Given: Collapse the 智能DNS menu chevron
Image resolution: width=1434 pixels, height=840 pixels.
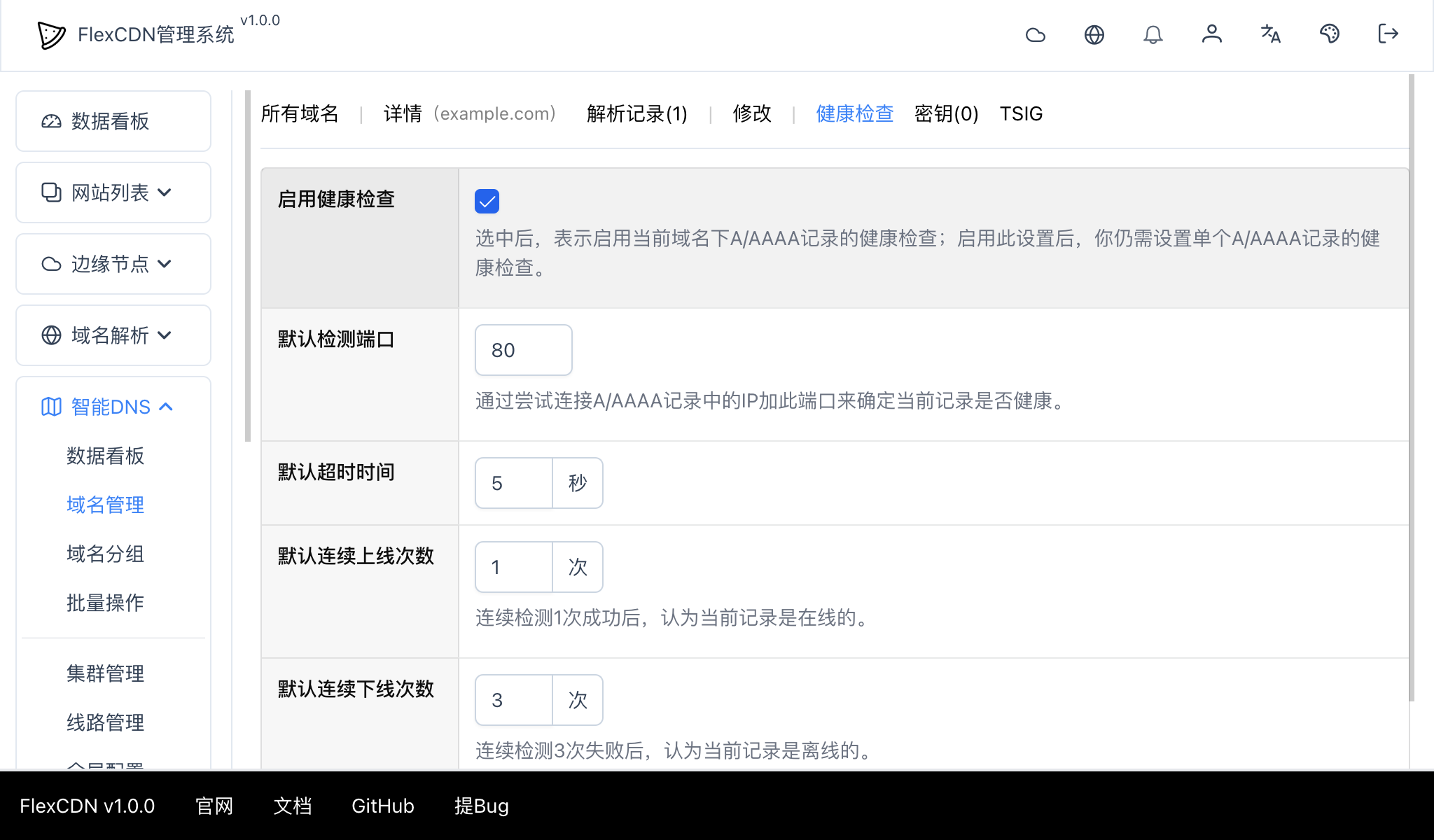Looking at the screenshot, I should (x=166, y=407).
